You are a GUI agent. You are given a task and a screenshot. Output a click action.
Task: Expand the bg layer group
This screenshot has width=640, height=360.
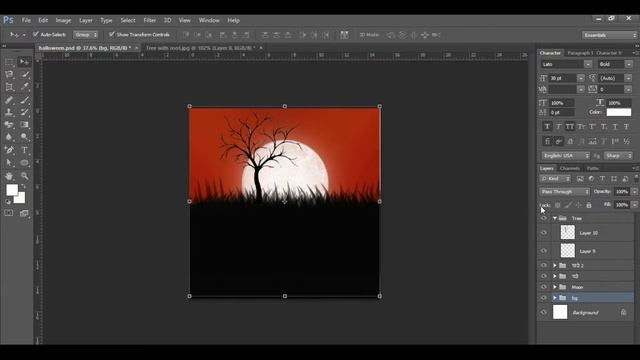click(x=555, y=298)
